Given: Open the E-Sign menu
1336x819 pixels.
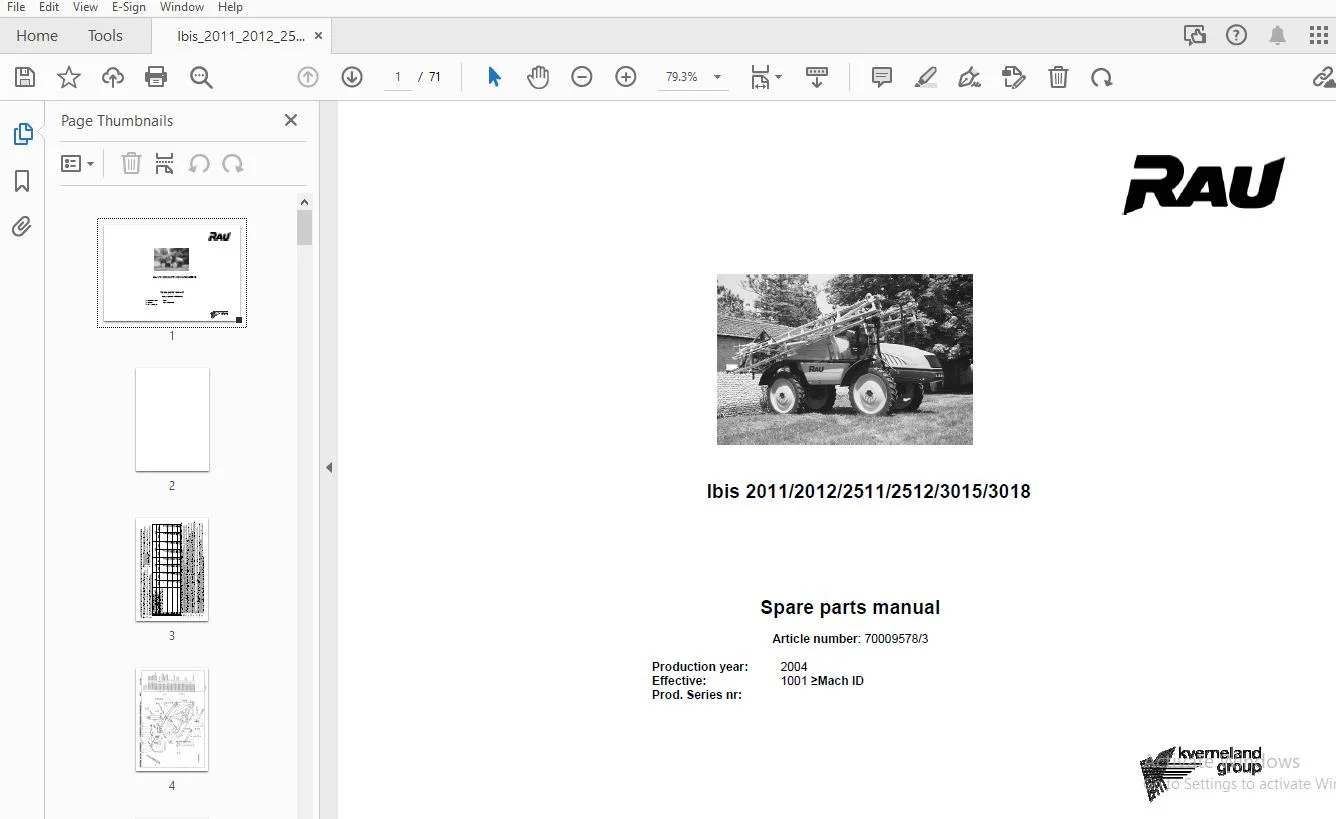Looking at the screenshot, I should tap(129, 7).
